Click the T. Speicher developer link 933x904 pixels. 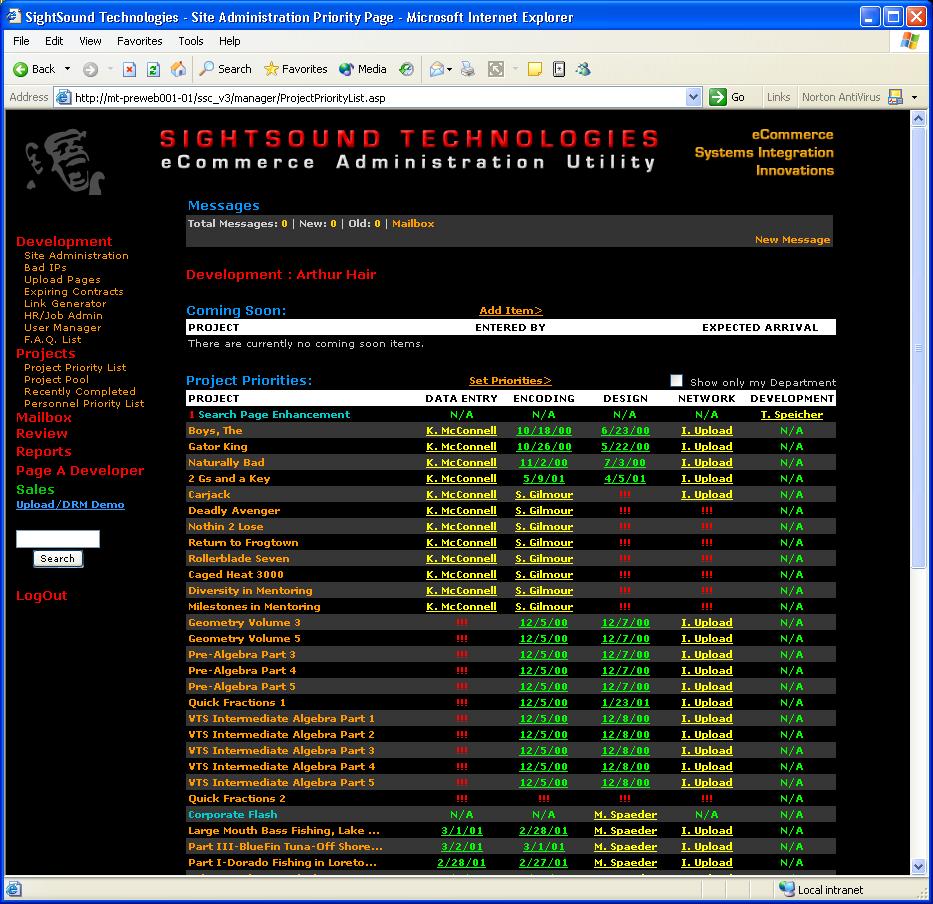click(791, 415)
